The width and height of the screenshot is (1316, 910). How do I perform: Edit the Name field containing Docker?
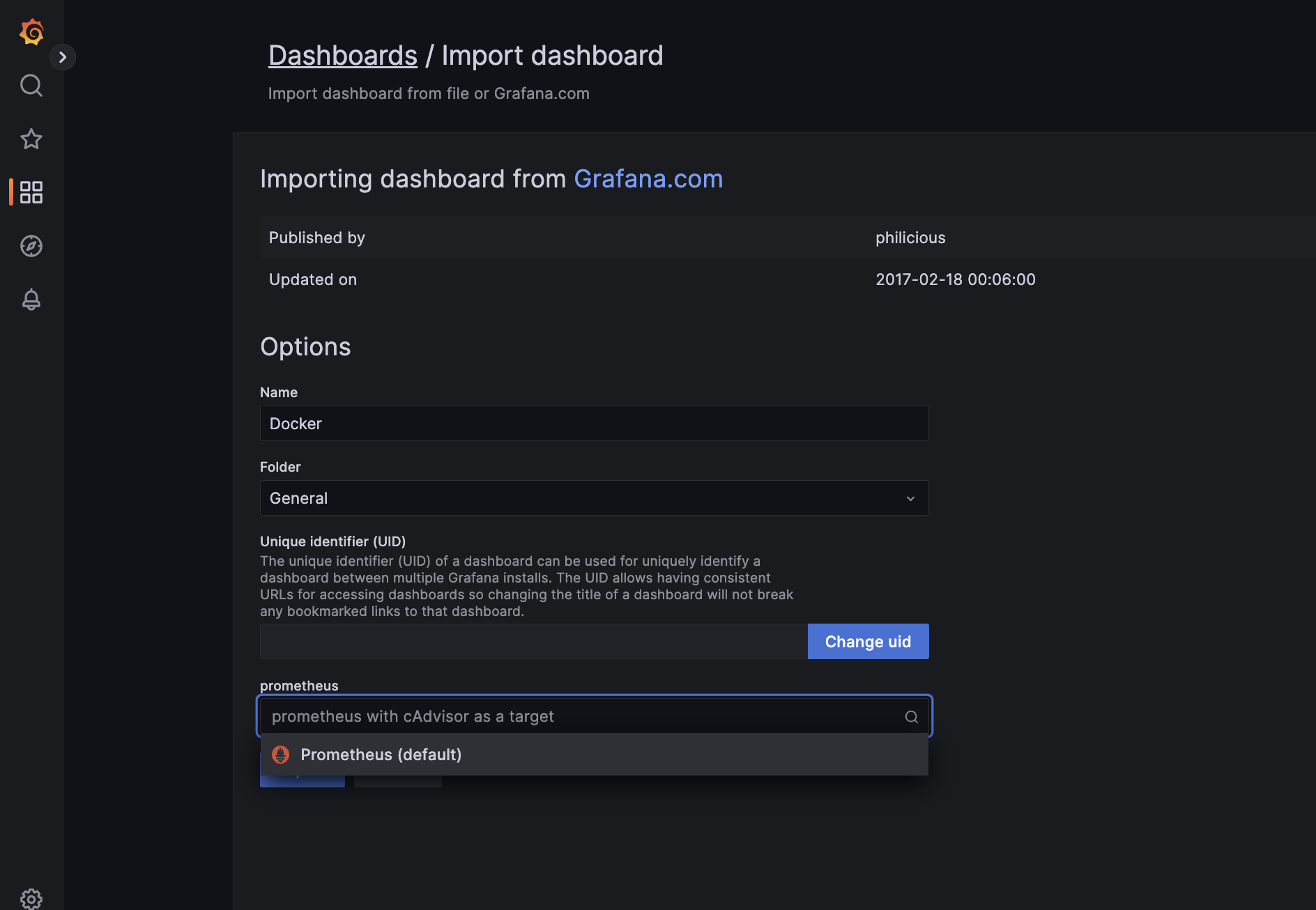pyautogui.click(x=594, y=423)
